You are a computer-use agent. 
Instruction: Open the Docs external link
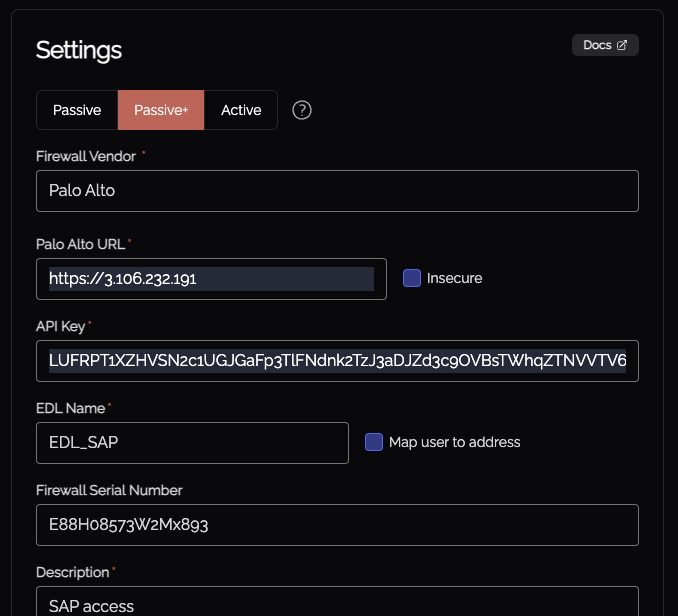pos(604,45)
